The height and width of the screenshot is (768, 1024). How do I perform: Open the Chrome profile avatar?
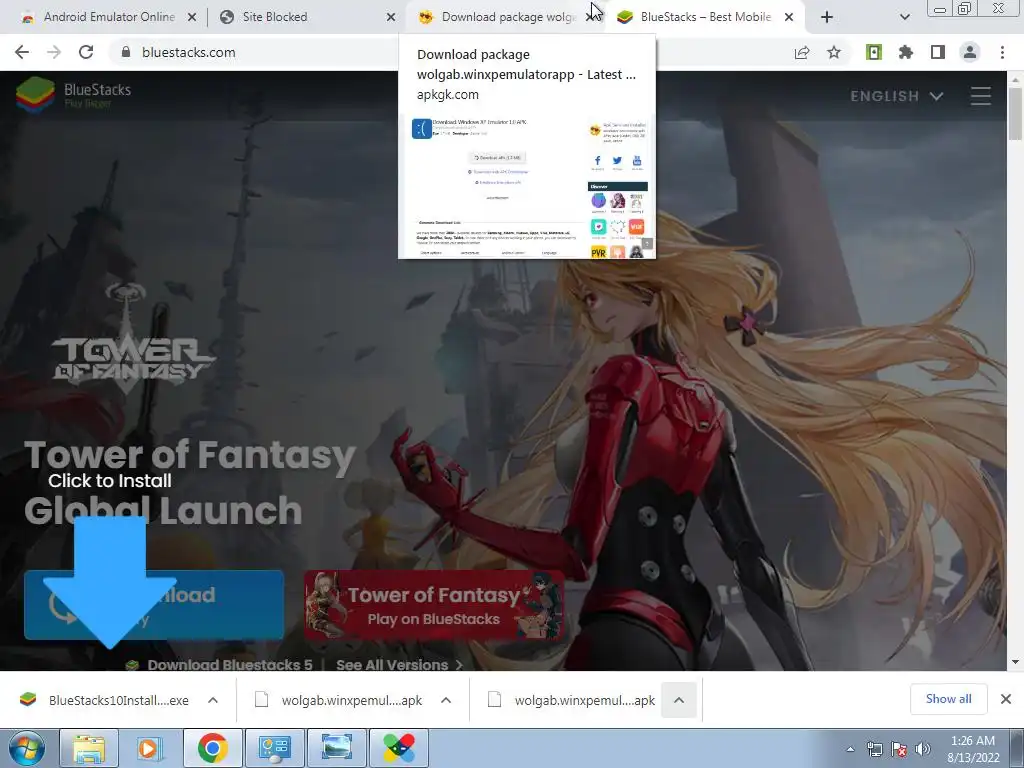970,52
